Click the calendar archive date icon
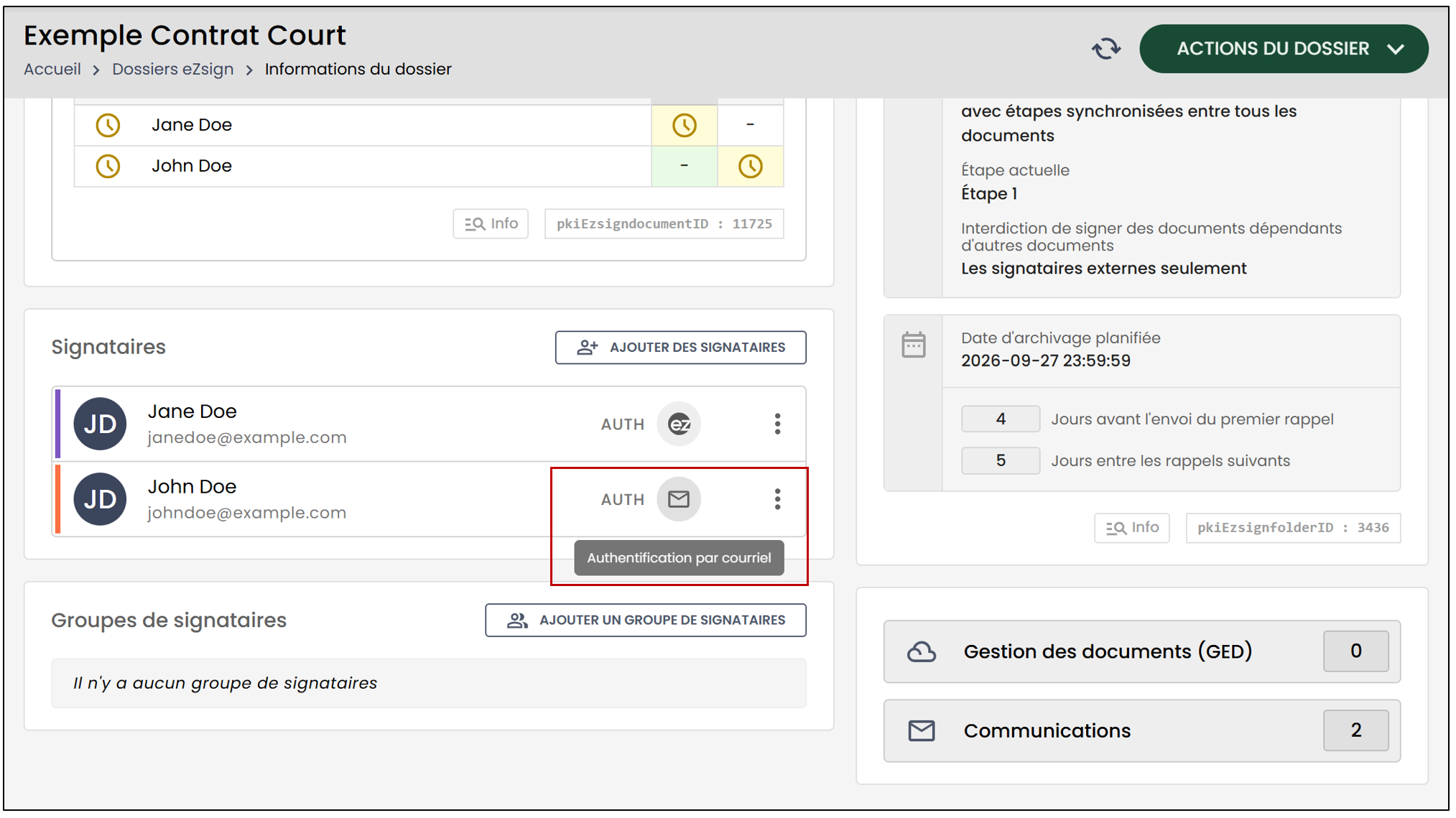This screenshot has width=1456, height=818. tap(914, 345)
